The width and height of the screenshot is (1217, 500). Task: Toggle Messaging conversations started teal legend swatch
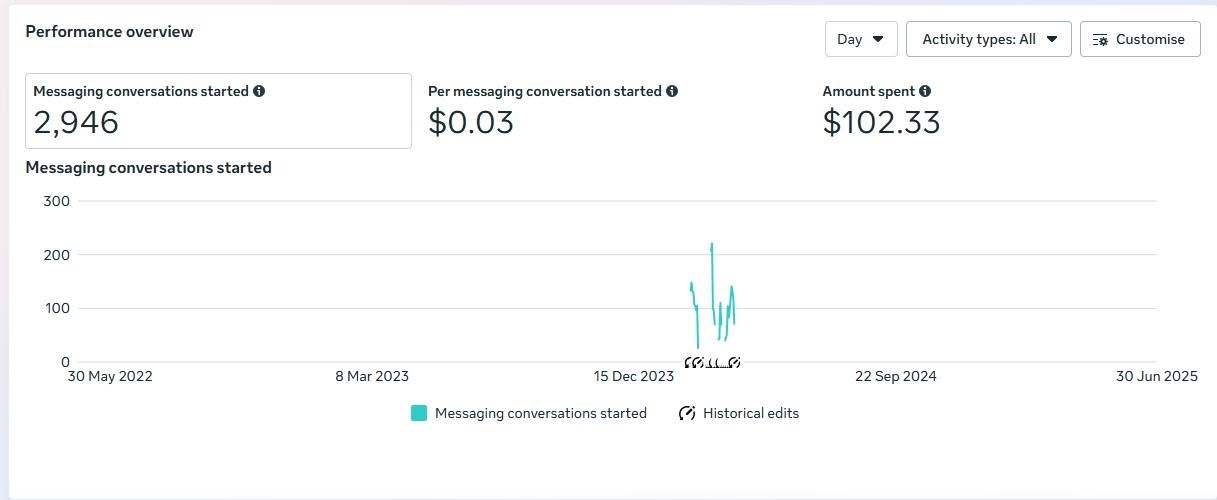(x=419, y=413)
